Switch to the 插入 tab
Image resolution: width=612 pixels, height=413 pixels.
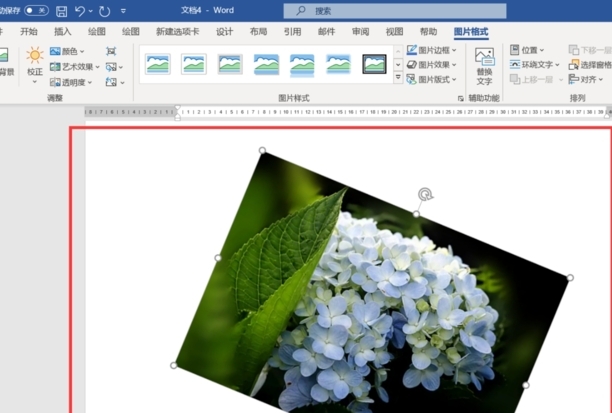[x=62, y=32]
